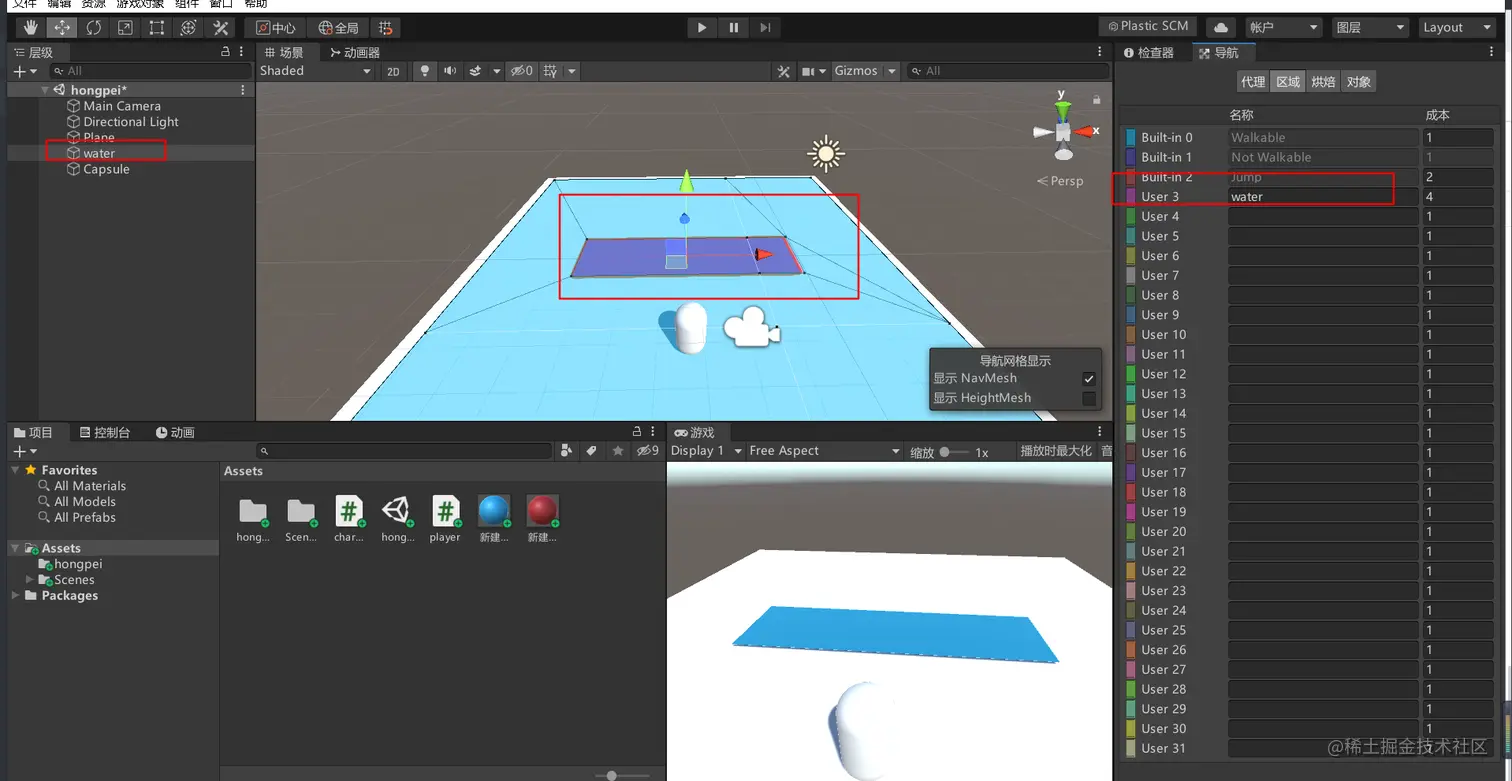Open the 帐户 account dropdown
Image resolution: width=1512 pixels, height=781 pixels.
[1284, 28]
